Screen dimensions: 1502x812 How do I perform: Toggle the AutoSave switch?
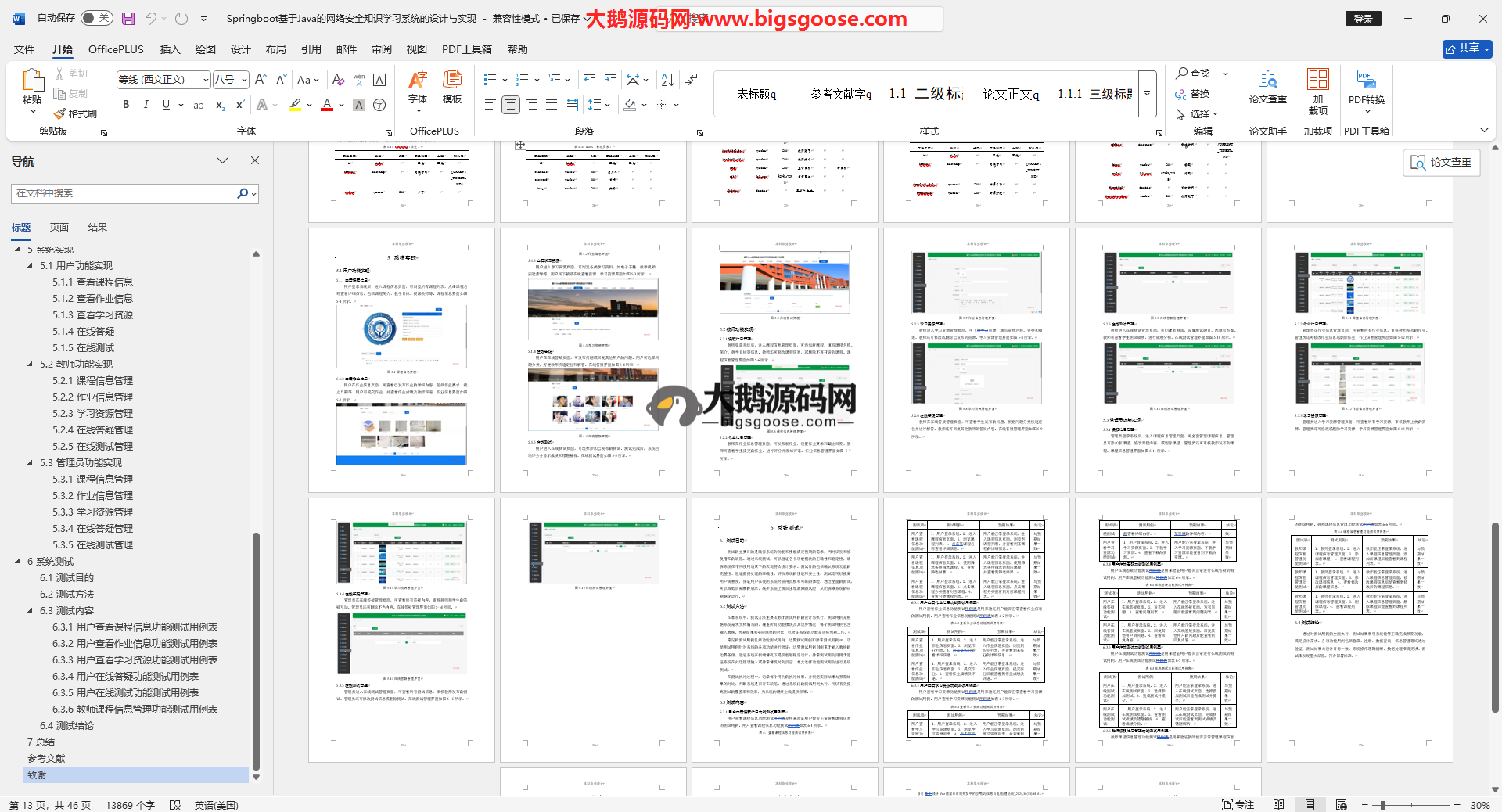(x=96, y=18)
